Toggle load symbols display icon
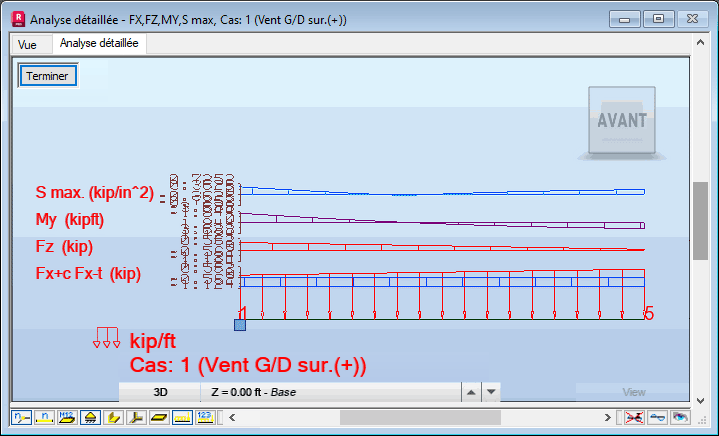The width and height of the screenshot is (719, 436). tap(182, 418)
